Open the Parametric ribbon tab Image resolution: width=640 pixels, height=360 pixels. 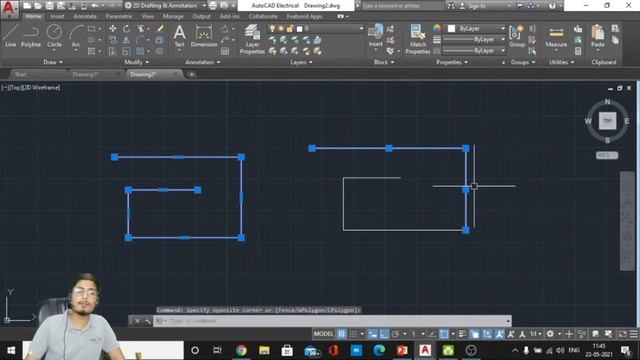point(119,16)
